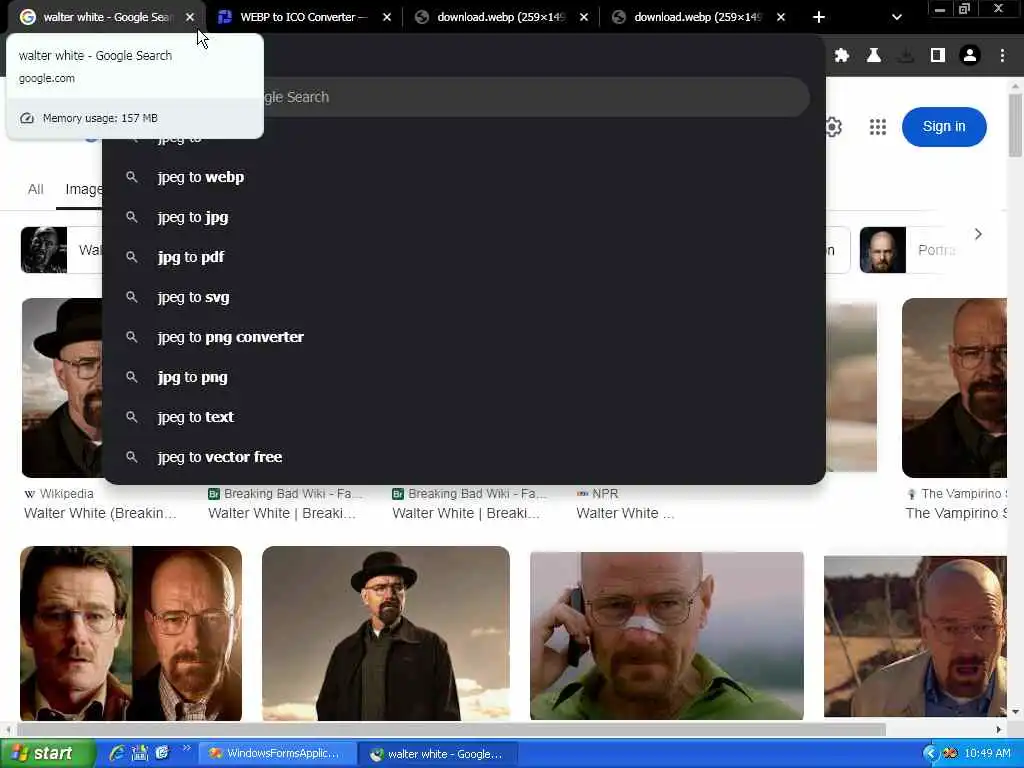Click the Sign in button

(x=944, y=127)
